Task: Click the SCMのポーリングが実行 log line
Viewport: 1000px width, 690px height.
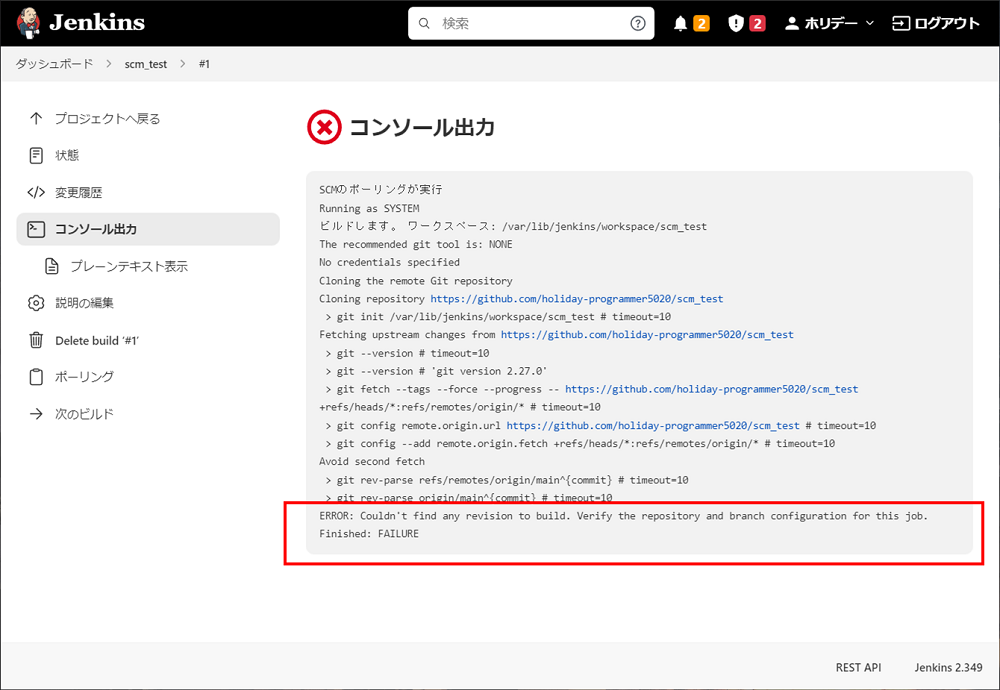Action: (381, 190)
